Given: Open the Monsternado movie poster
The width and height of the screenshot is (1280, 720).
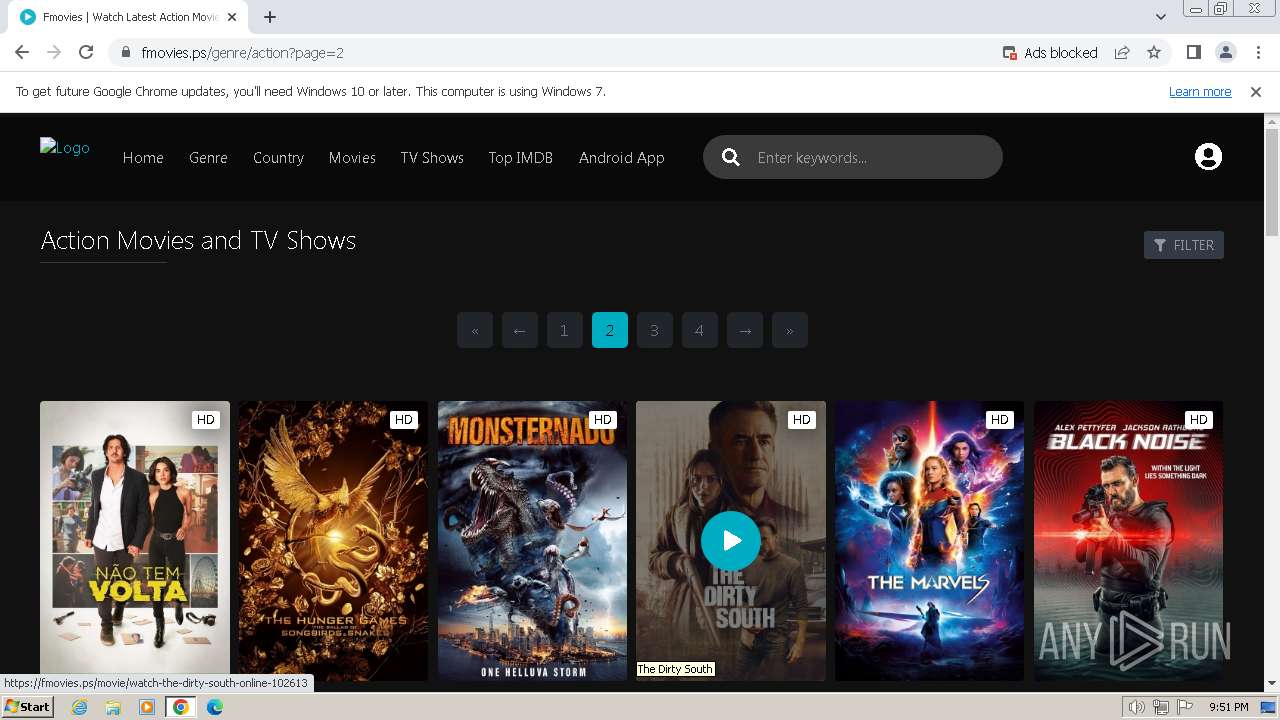Looking at the screenshot, I should (532, 541).
